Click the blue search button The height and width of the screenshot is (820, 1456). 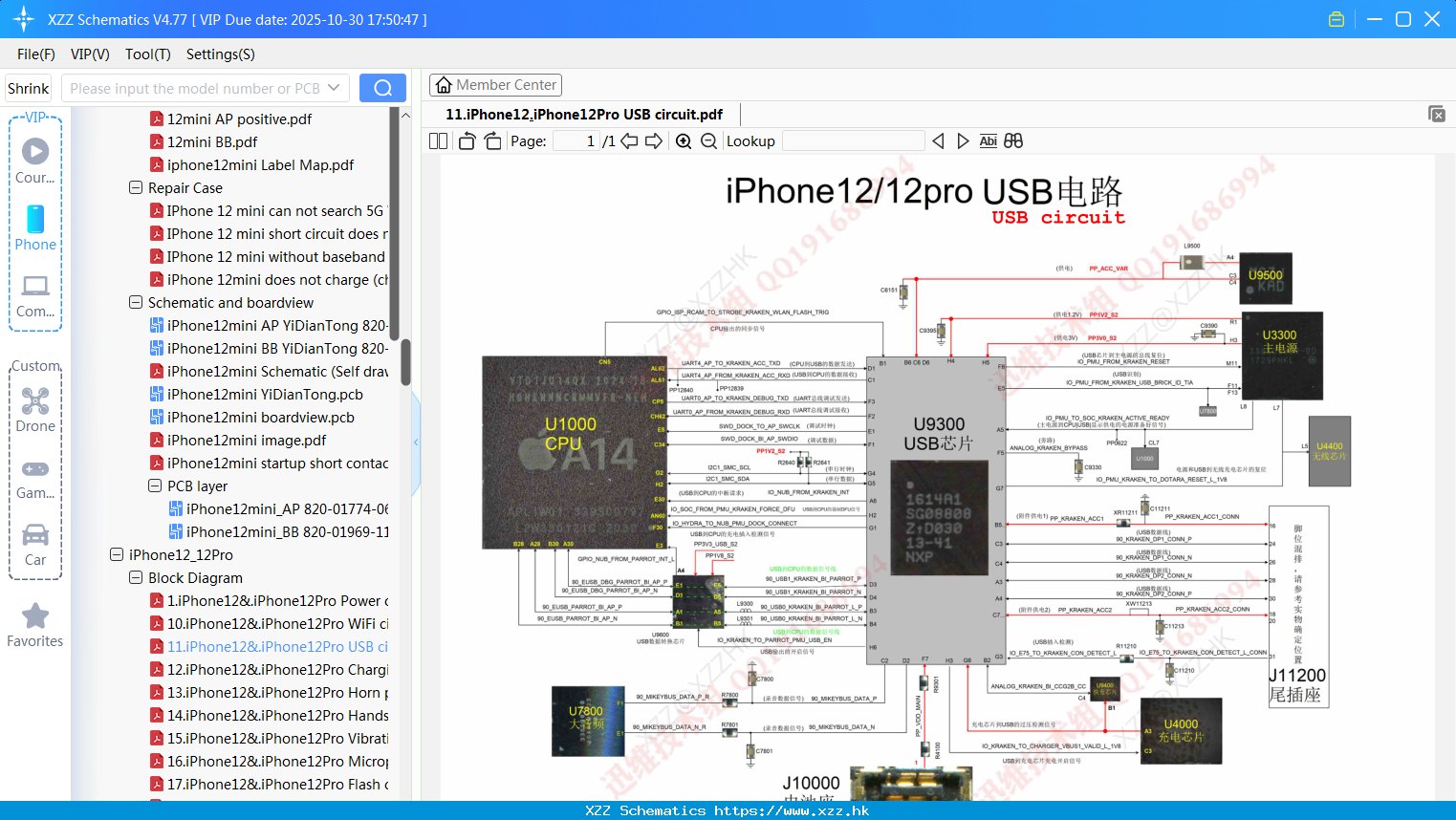[x=382, y=88]
